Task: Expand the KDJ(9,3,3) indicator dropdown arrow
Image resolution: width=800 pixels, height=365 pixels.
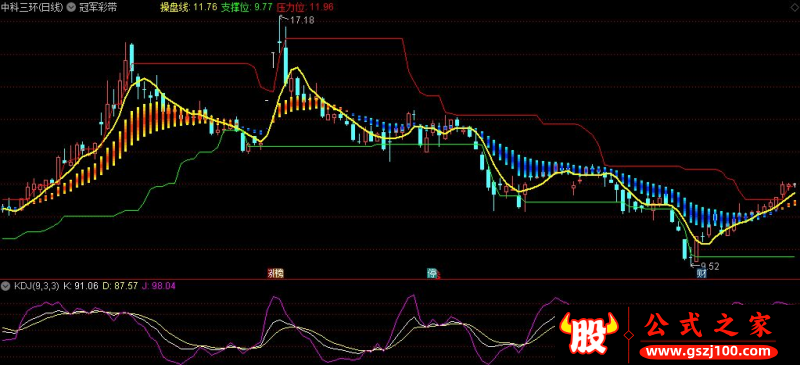Action: pyautogui.click(x=6, y=286)
